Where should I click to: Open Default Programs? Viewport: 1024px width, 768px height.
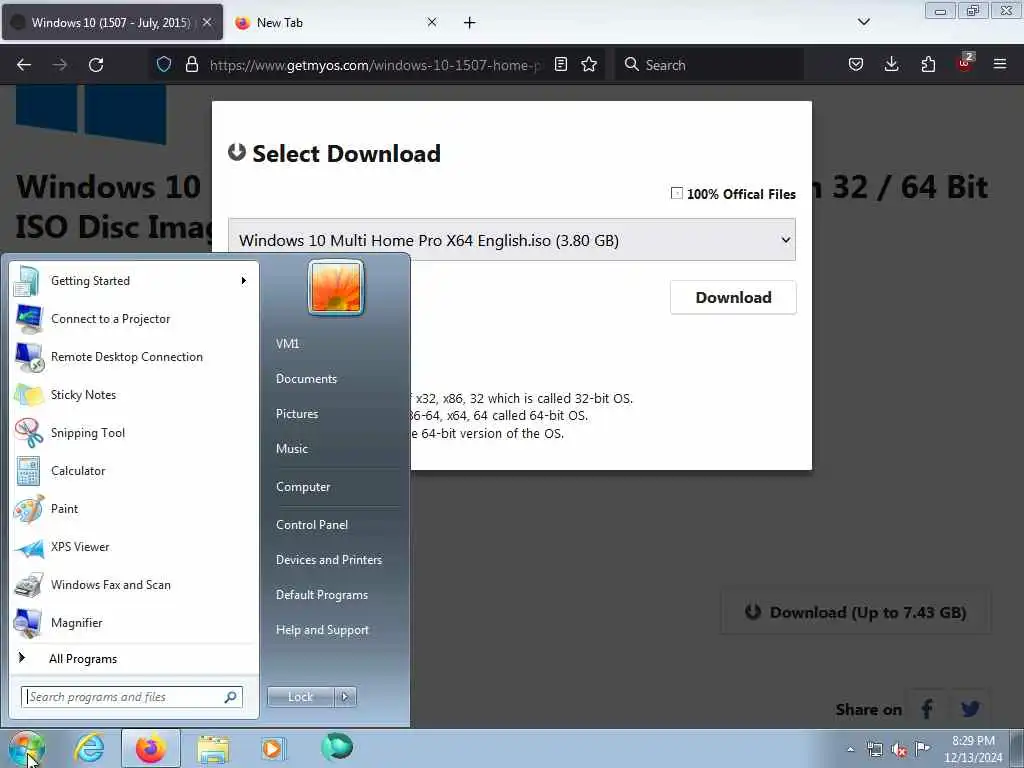pos(334,595)
